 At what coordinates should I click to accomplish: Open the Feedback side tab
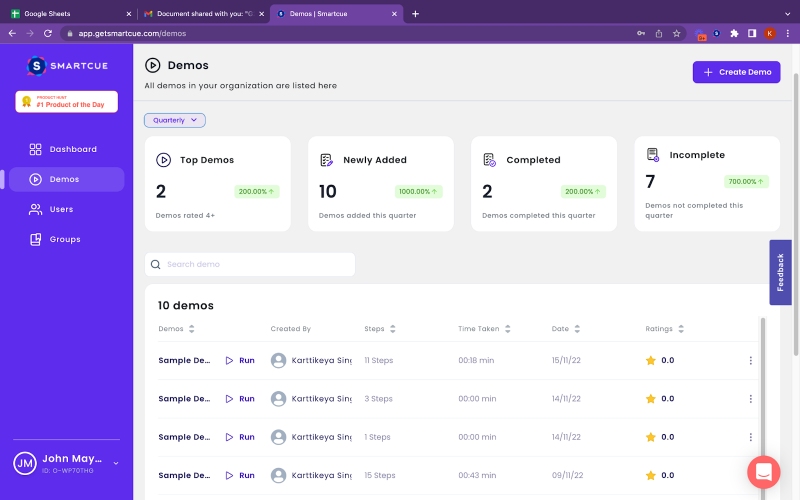click(780, 272)
